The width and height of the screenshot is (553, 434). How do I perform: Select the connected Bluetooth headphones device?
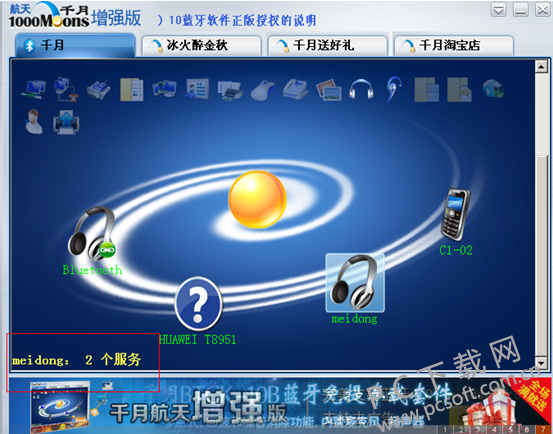point(92,234)
